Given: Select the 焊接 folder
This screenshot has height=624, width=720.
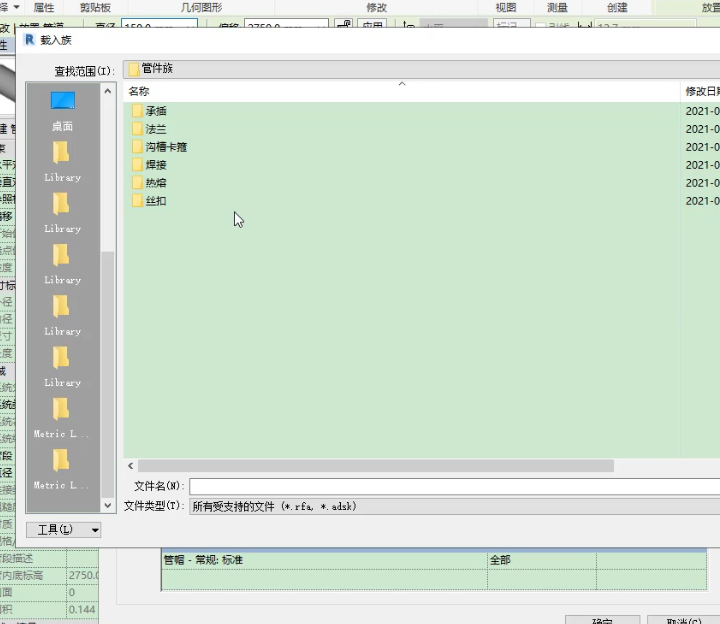Looking at the screenshot, I should (149, 165).
